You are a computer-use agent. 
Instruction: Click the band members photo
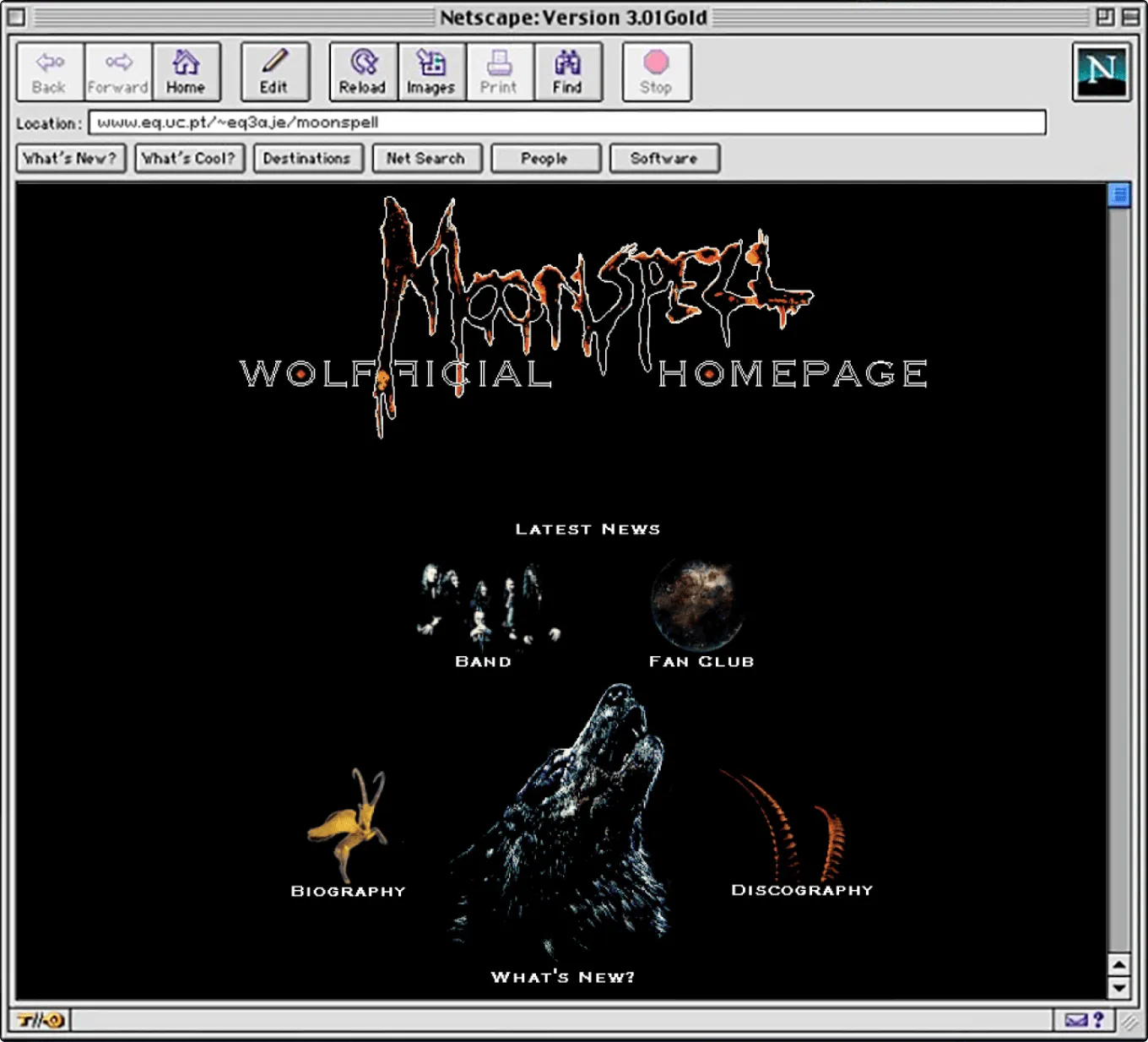pyautogui.click(x=489, y=606)
